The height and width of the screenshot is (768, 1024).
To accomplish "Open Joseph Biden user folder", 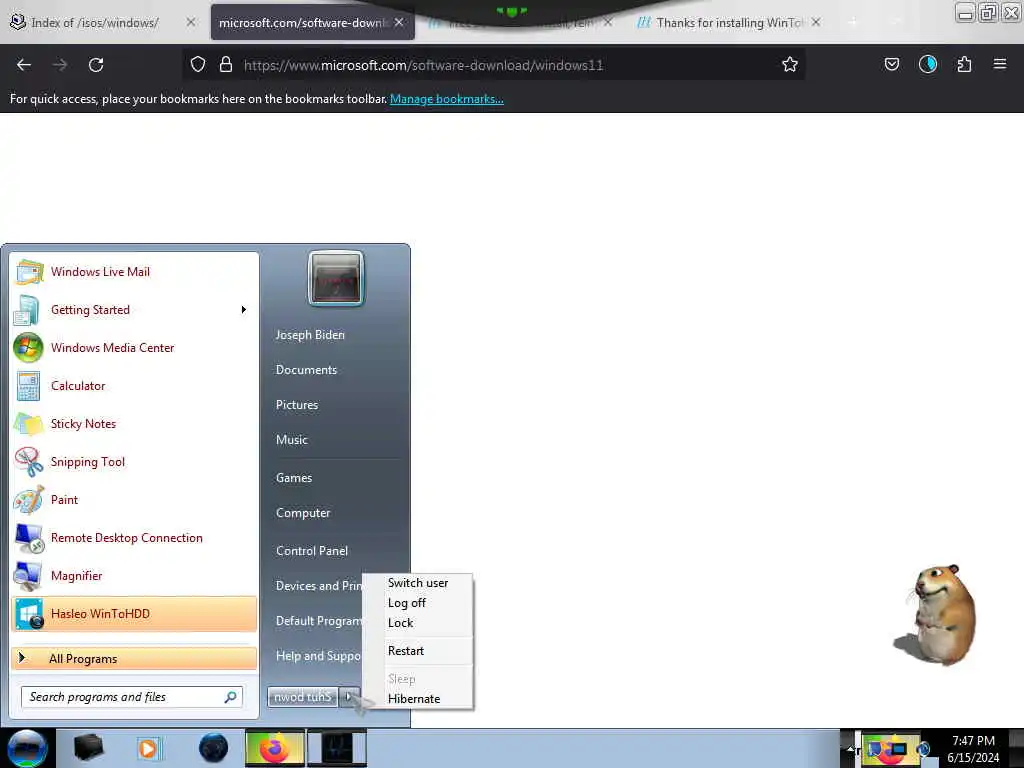I will (310, 334).
